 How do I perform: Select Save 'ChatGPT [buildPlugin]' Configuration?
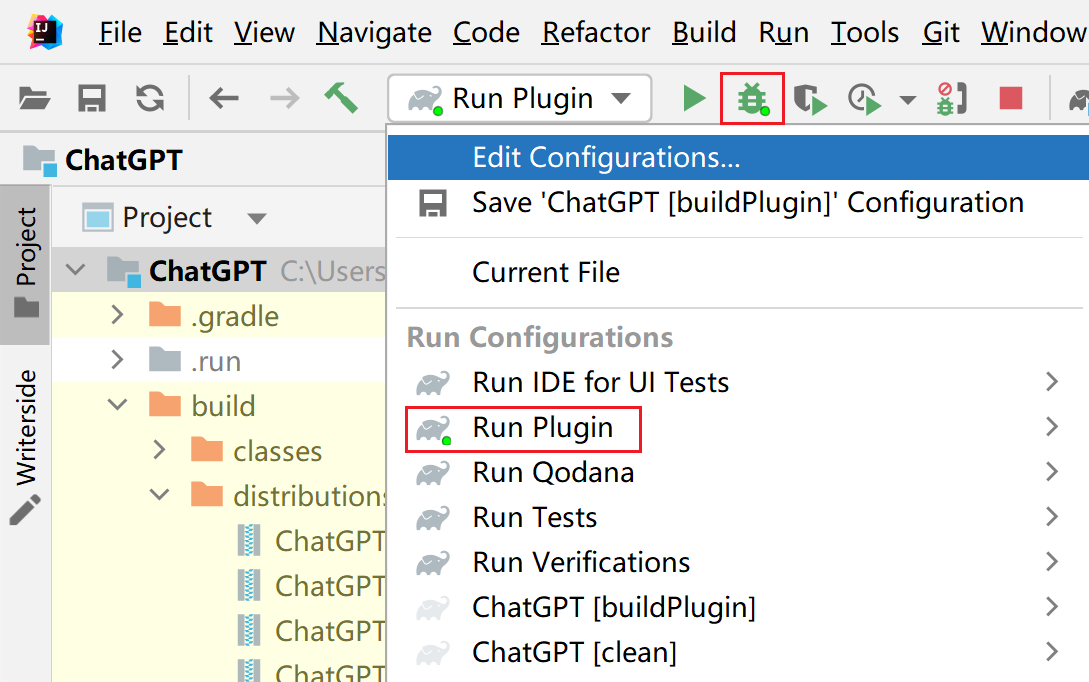(738, 203)
